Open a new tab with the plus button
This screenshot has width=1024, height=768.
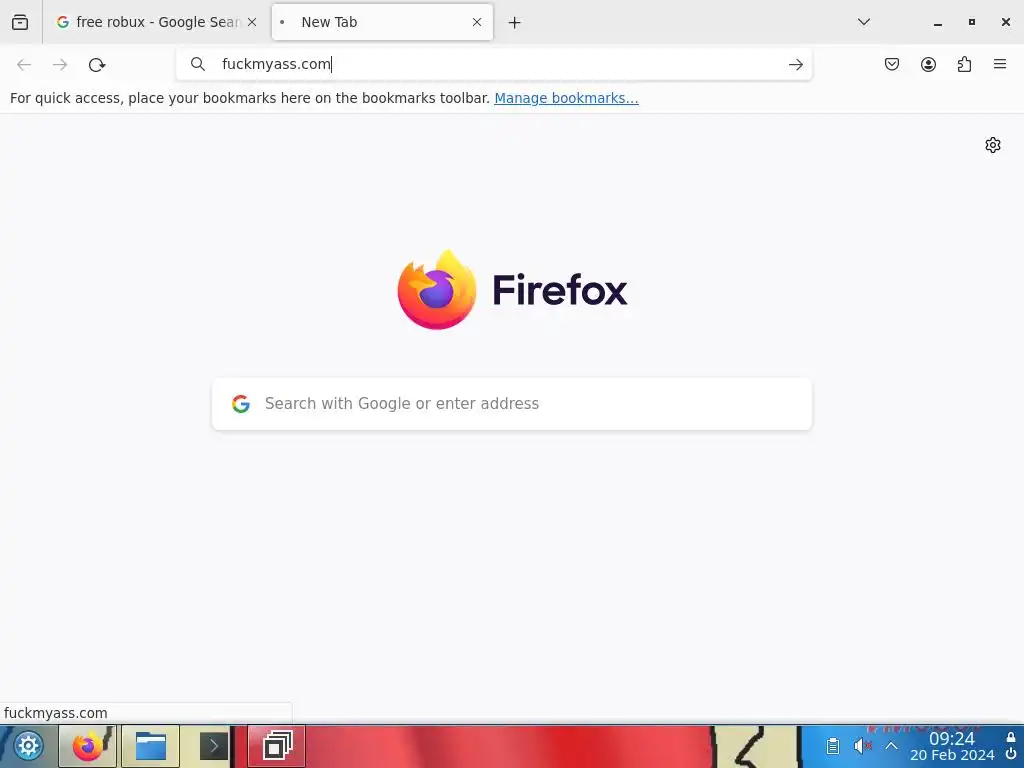click(x=515, y=23)
